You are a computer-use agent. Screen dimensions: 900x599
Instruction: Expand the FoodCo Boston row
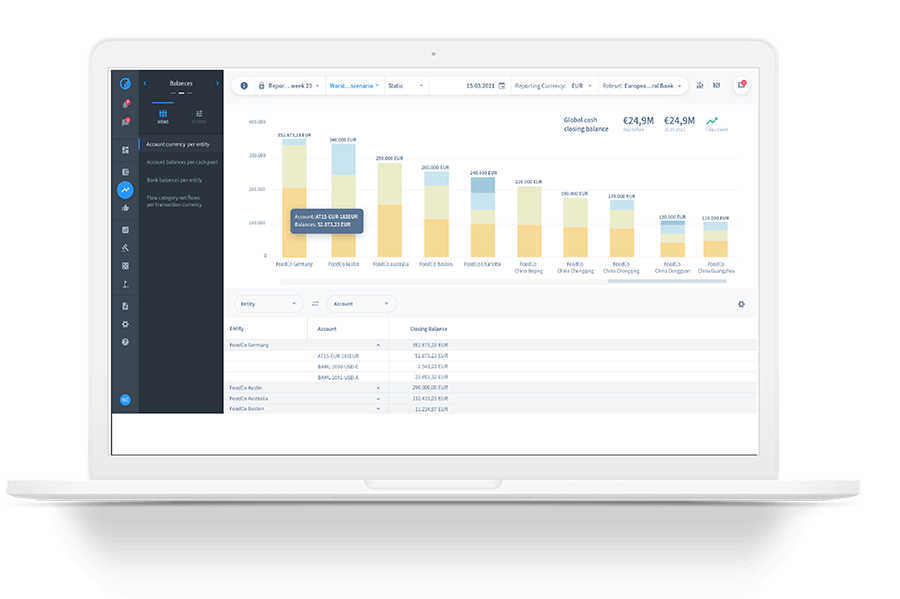coord(378,409)
